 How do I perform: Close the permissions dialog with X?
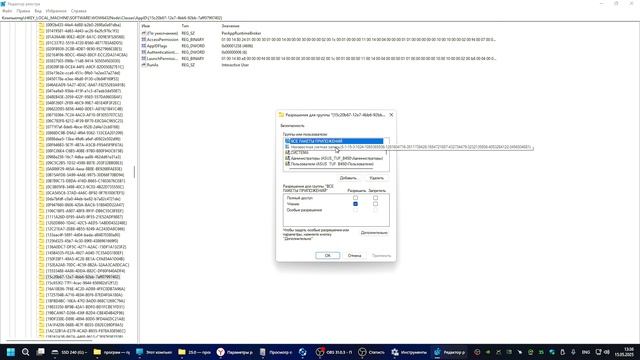click(391, 115)
